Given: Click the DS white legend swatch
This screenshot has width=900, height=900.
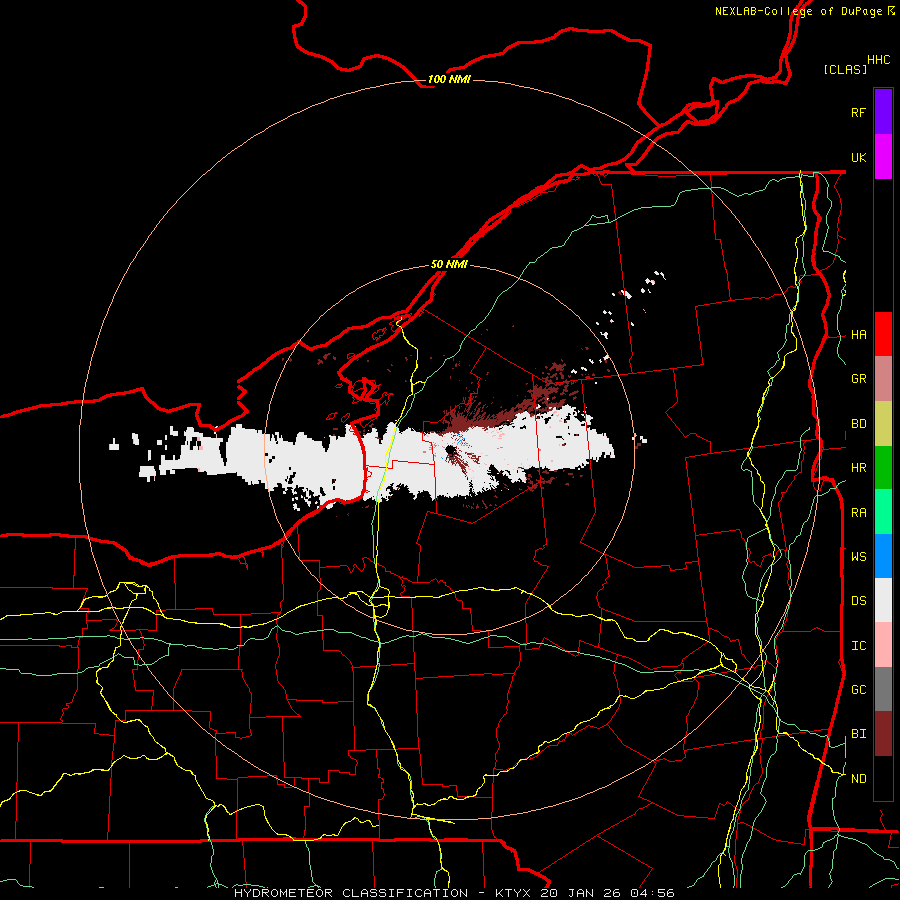Looking at the screenshot, I should 883,600.
